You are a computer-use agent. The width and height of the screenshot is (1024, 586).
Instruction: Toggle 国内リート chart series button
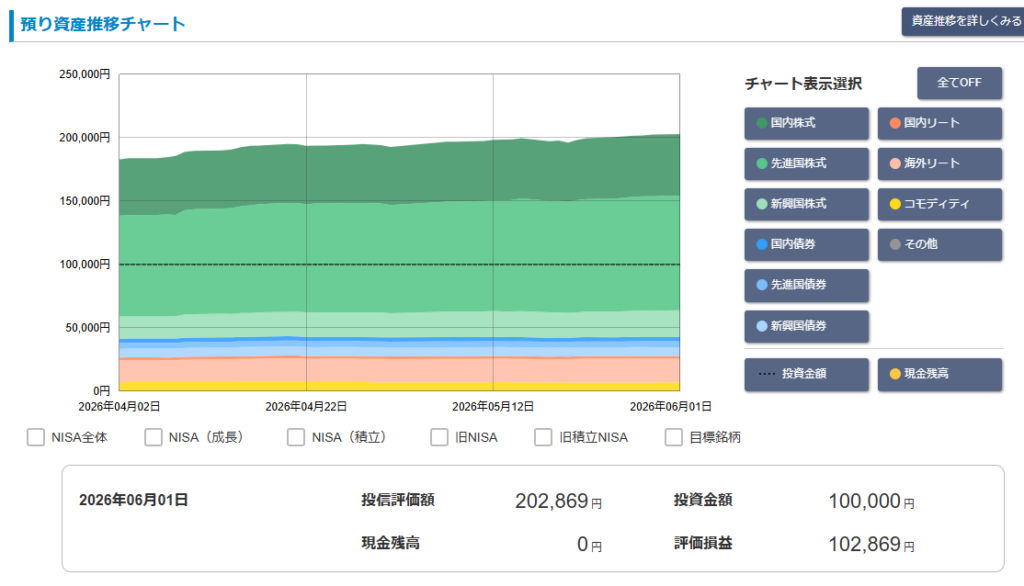tap(940, 123)
